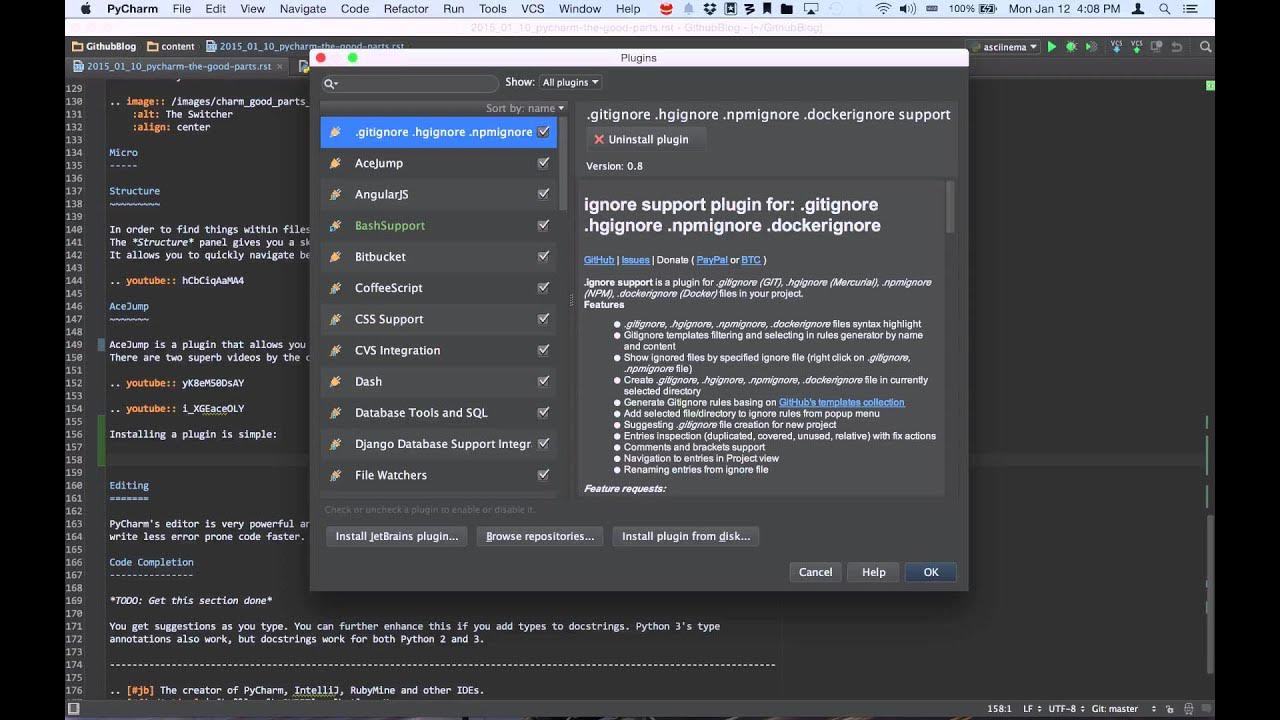1280x720 pixels.
Task: Open GitHub's templates collection link
Action: point(841,403)
